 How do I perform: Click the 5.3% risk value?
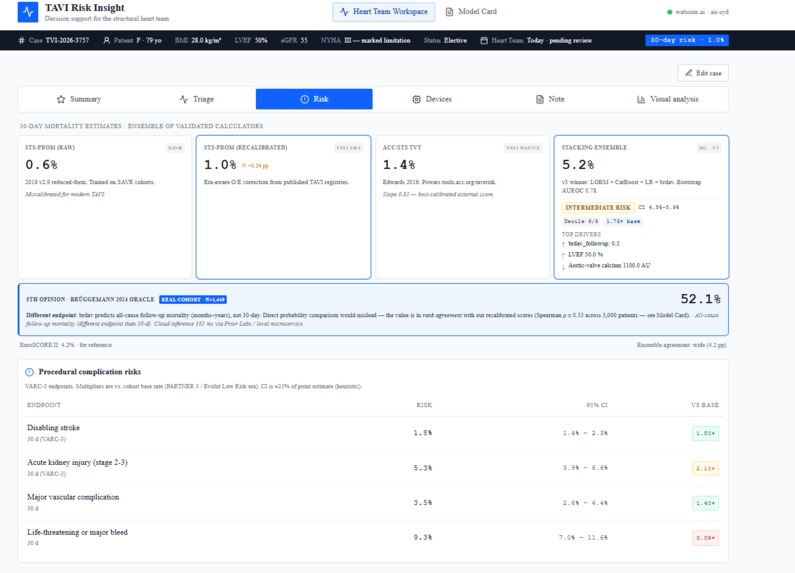423,468
